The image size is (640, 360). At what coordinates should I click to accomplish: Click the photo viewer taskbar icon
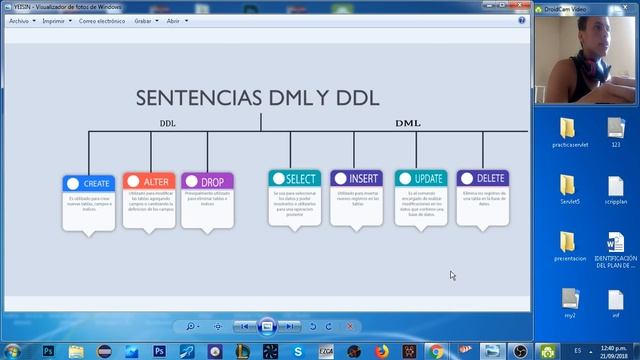(x=492, y=351)
